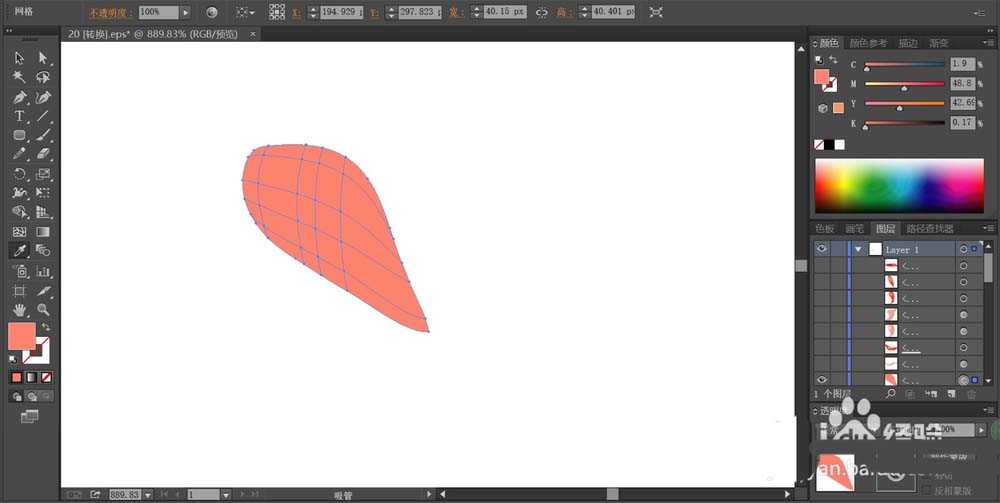Screen dimensions: 1000x503
Task: Select the Eyedropper tool
Action: [x=19, y=251]
